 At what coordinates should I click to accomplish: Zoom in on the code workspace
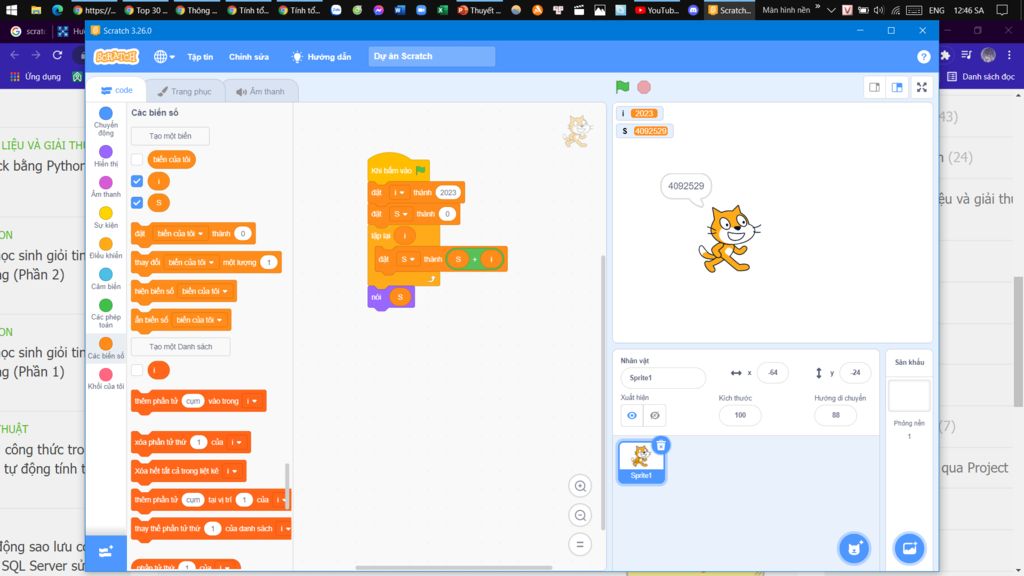[x=580, y=486]
